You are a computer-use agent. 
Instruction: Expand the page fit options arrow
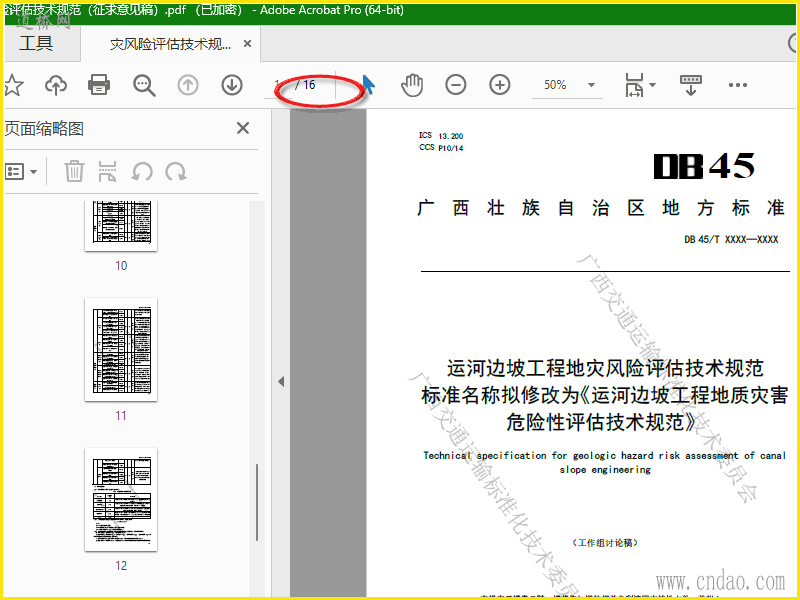[x=653, y=85]
